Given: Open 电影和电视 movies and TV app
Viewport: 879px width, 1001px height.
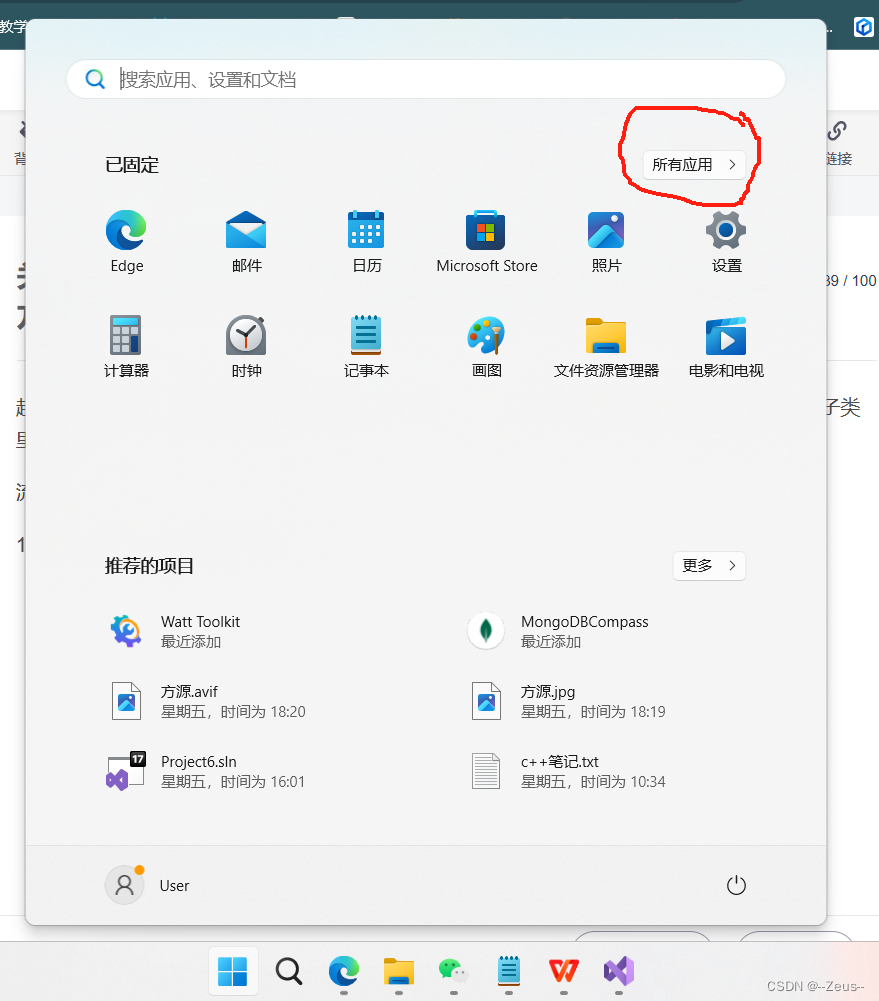Looking at the screenshot, I should coord(726,346).
